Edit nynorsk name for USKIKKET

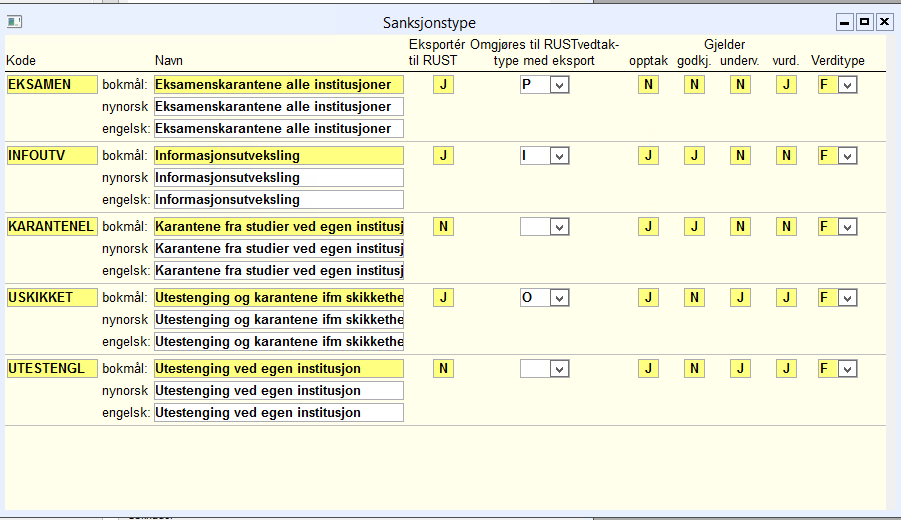[x=279, y=319]
